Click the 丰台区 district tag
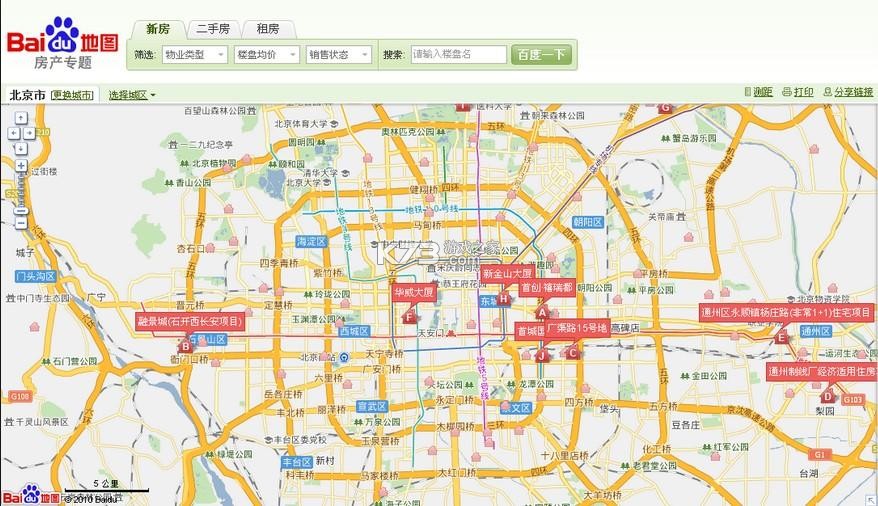Viewport: 878px width, 506px height. click(297, 462)
